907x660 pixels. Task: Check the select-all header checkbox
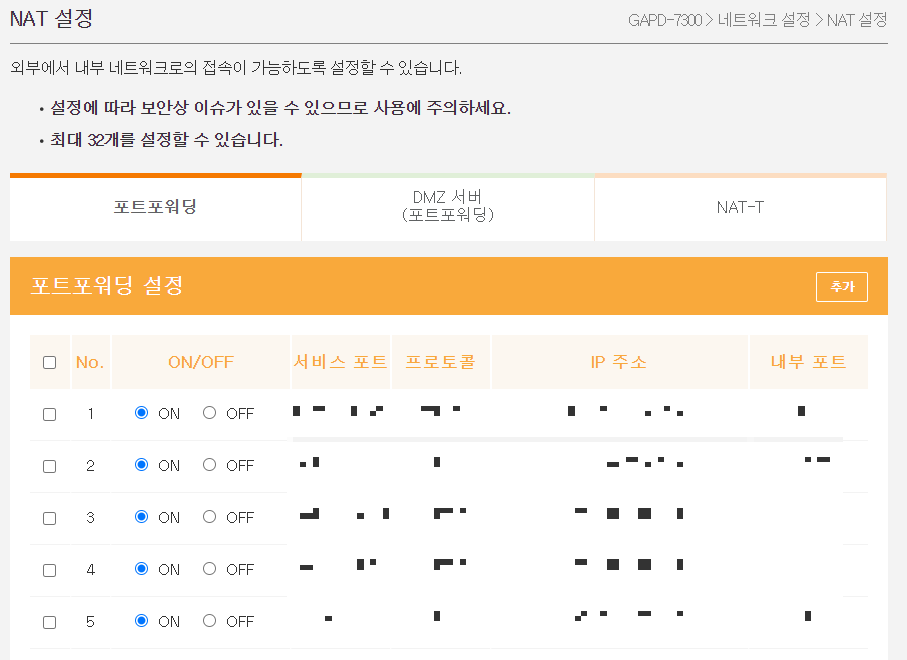point(50,363)
